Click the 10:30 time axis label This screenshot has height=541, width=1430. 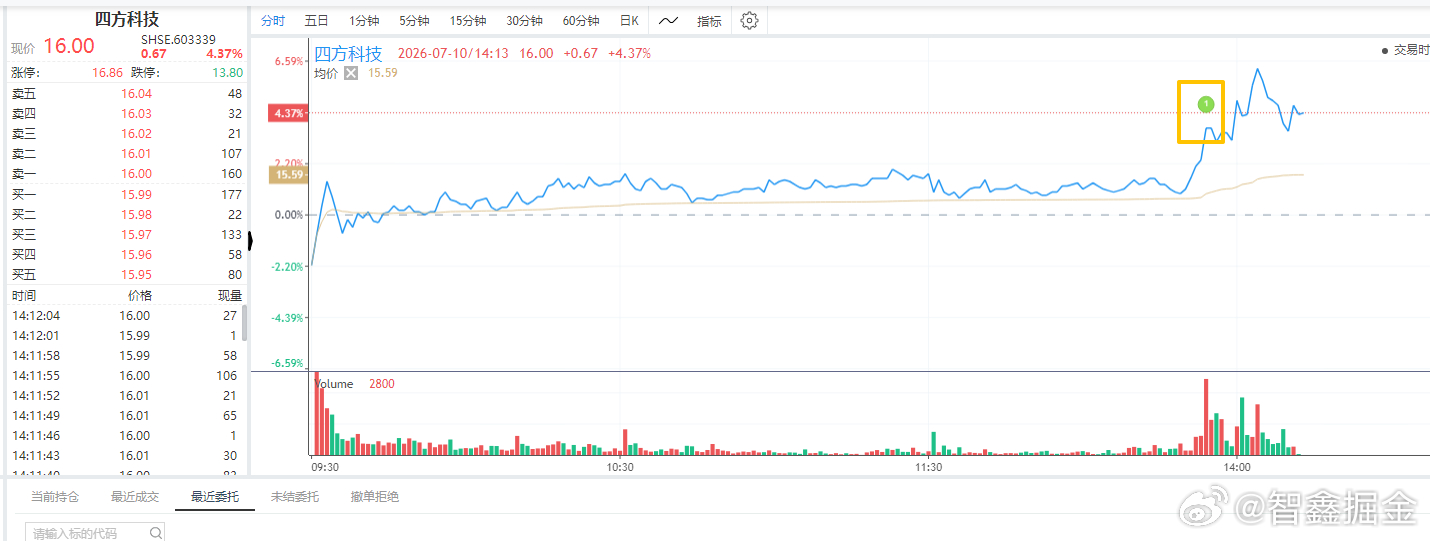pos(620,467)
